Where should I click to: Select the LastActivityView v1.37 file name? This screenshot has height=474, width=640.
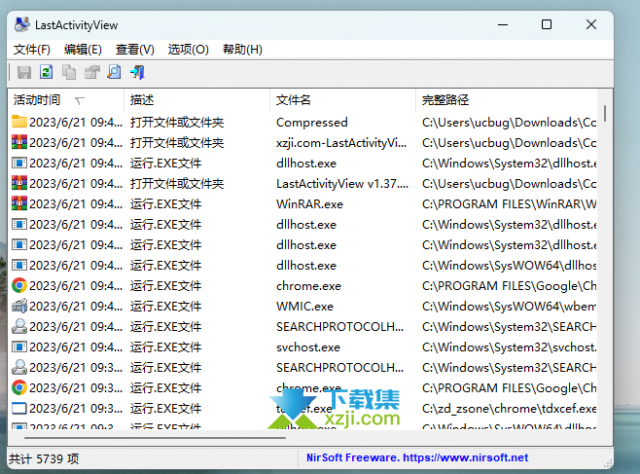point(342,183)
